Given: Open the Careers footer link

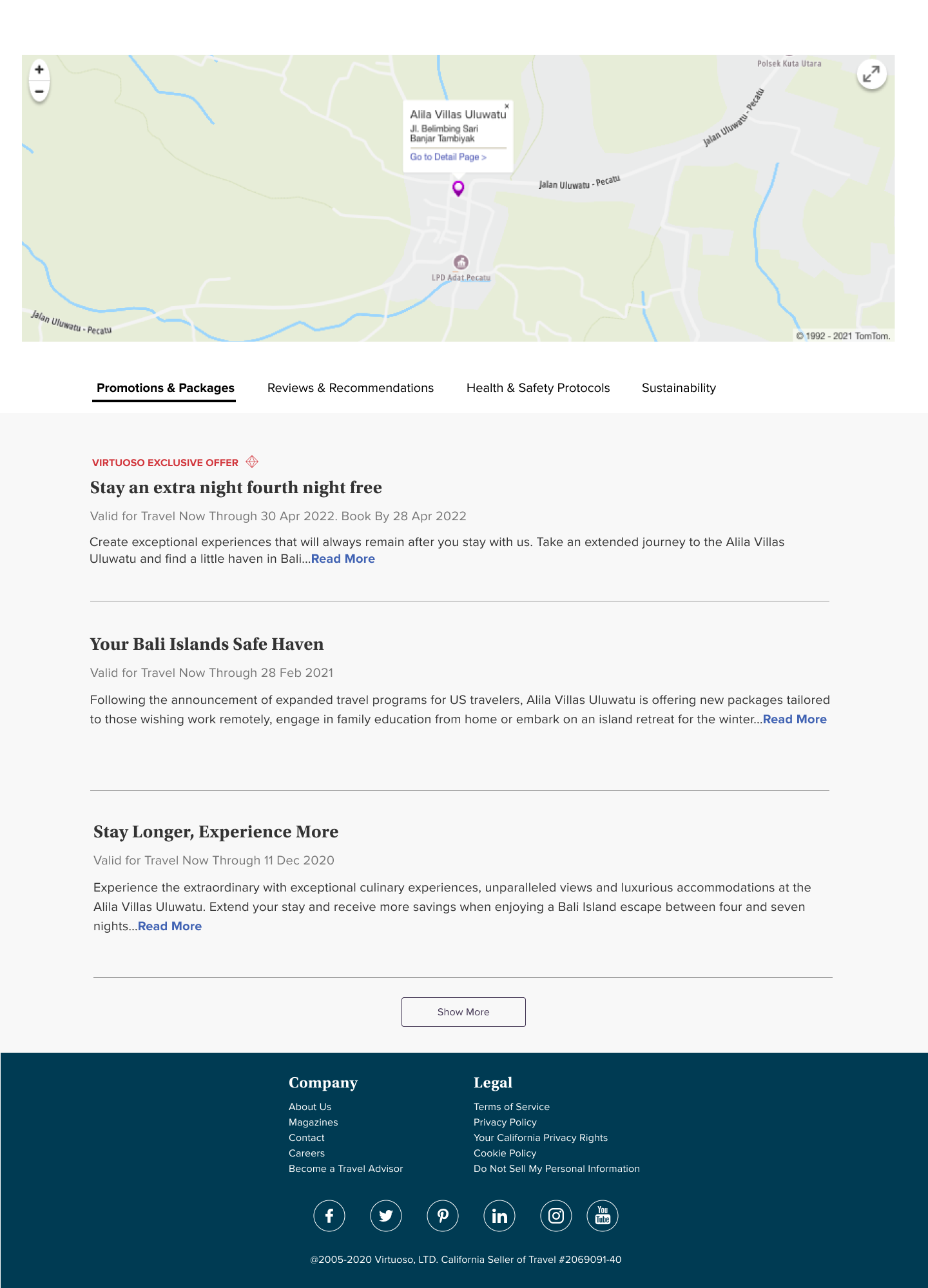Looking at the screenshot, I should click(x=307, y=1153).
